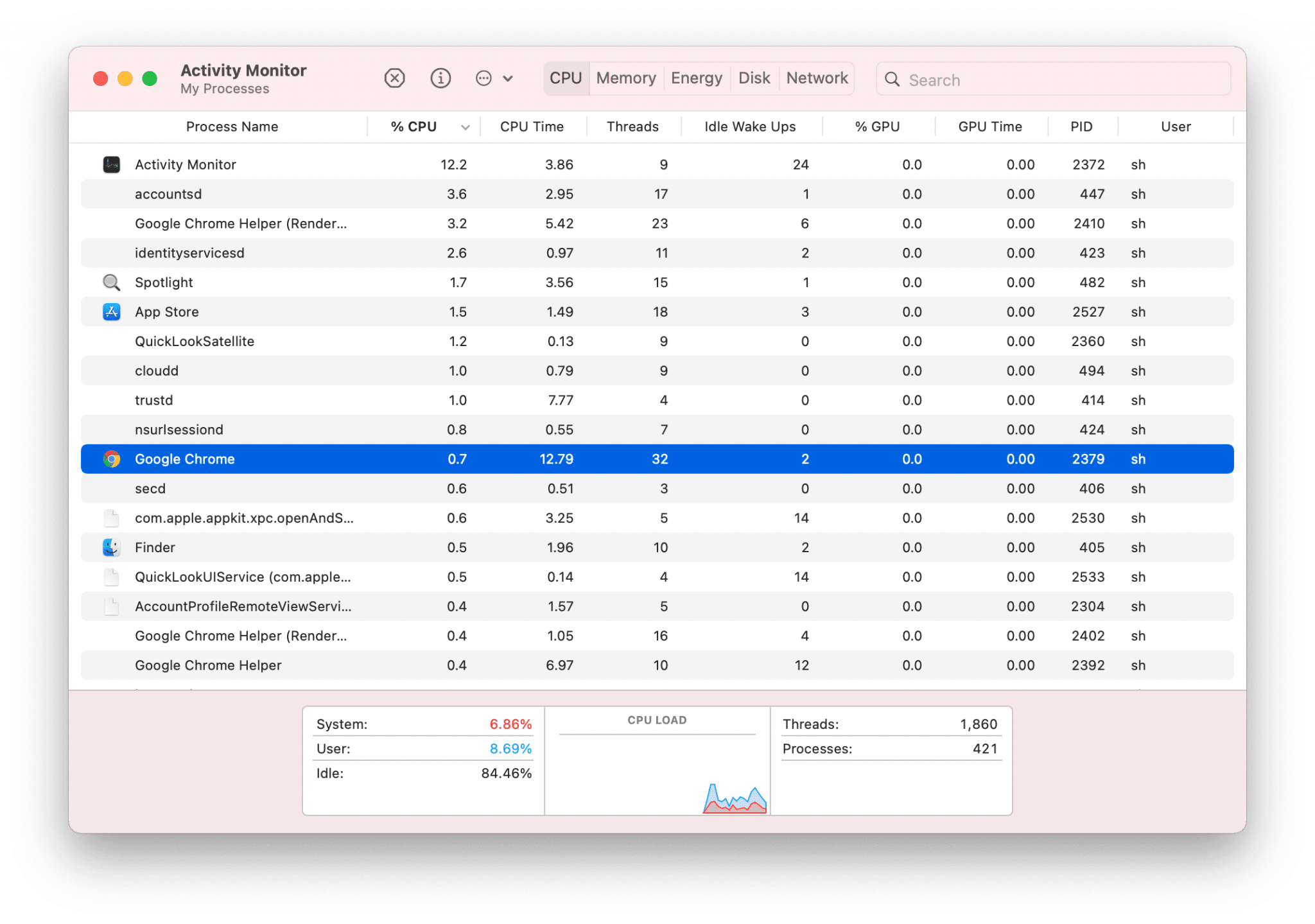Select the trustd process

pyautogui.click(x=657, y=400)
